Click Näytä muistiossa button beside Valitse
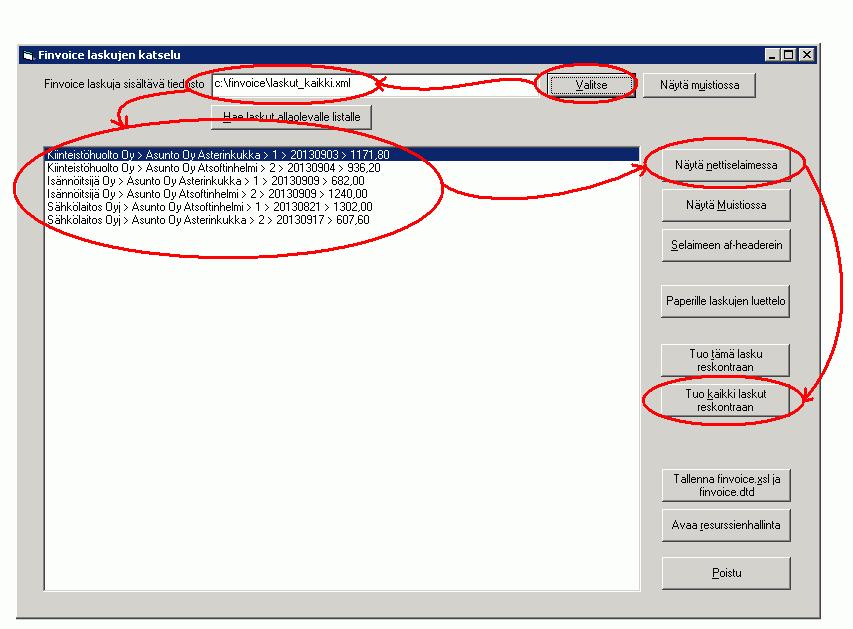Screen dimensions: 853x629 [699, 85]
